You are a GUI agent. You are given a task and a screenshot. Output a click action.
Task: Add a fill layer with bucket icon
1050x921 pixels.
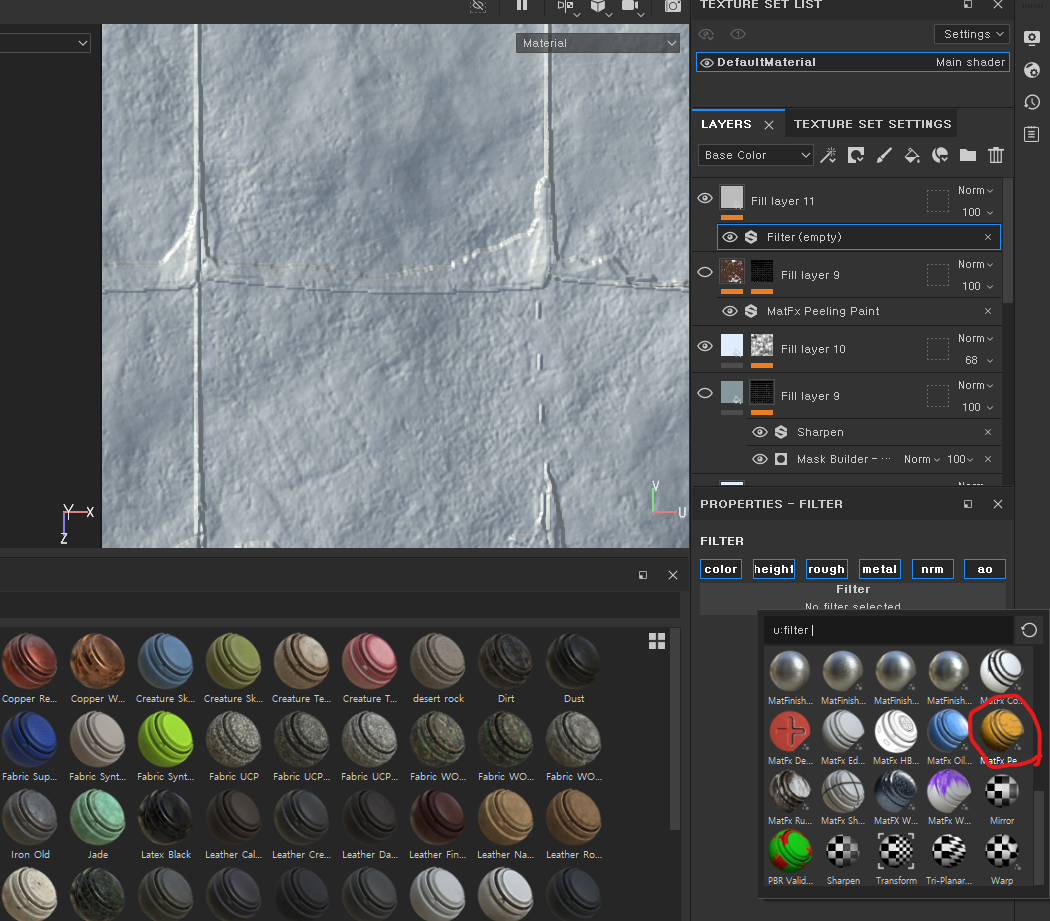tap(912, 155)
